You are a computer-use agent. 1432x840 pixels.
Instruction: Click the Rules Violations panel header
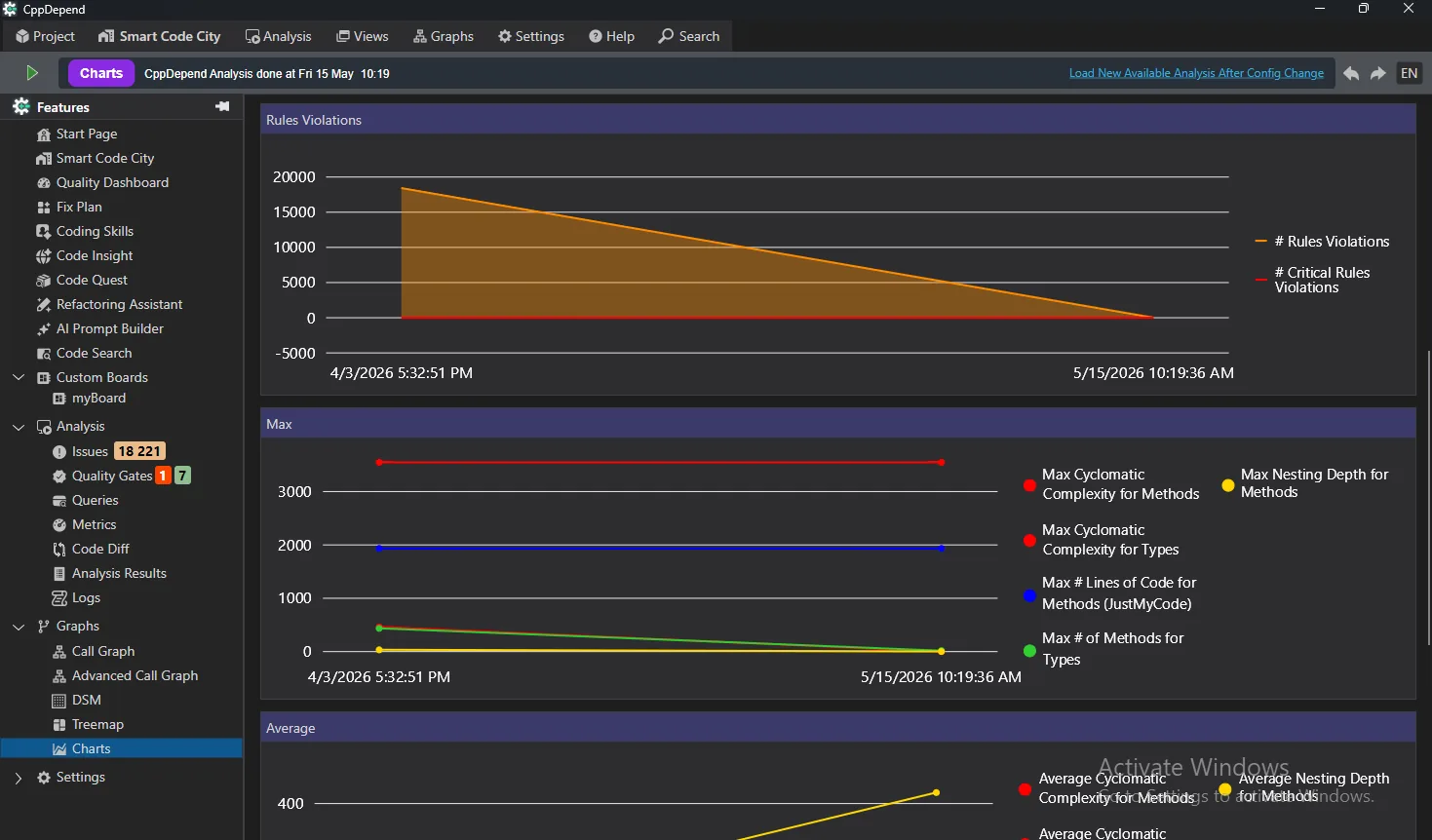pyautogui.click(x=837, y=120)
